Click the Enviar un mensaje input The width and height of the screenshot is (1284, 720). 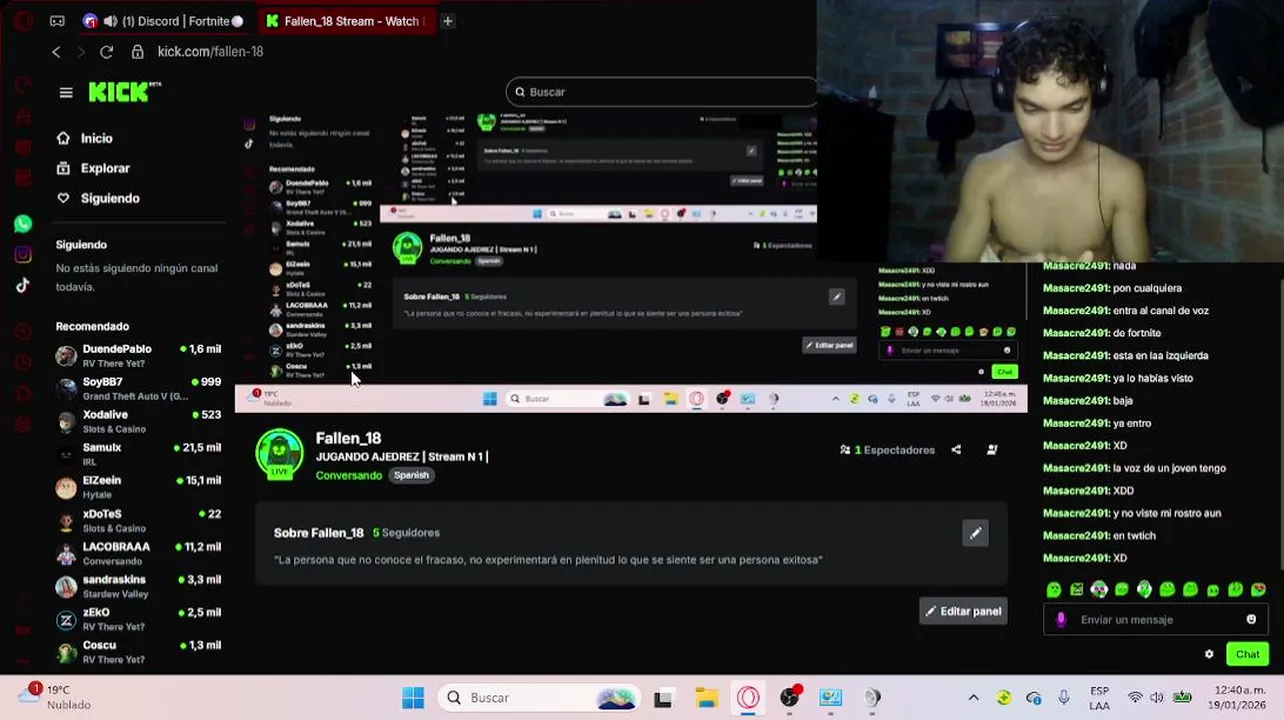coord(1157,620)
